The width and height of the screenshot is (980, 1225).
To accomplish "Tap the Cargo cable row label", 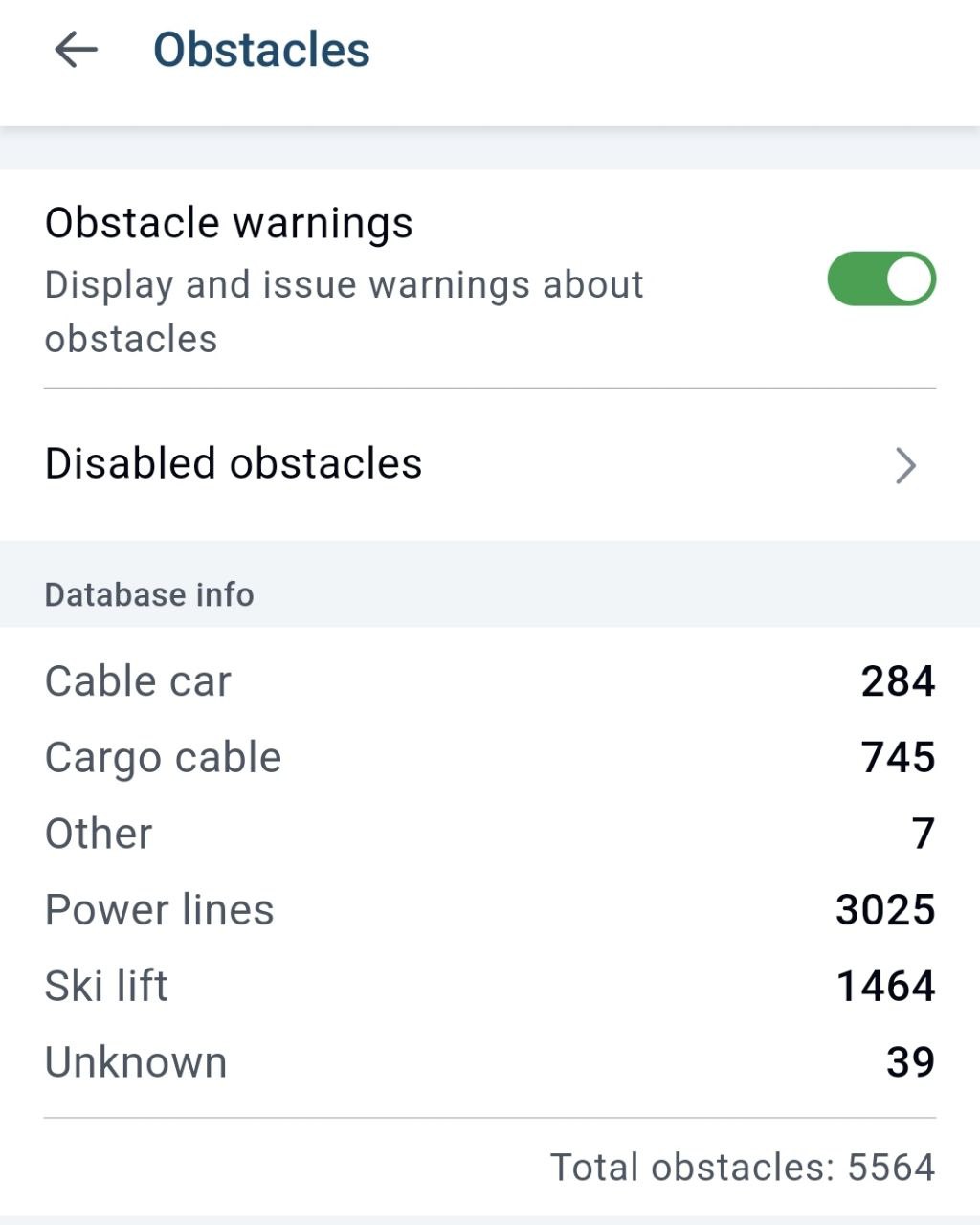I will tap(163, 758).
